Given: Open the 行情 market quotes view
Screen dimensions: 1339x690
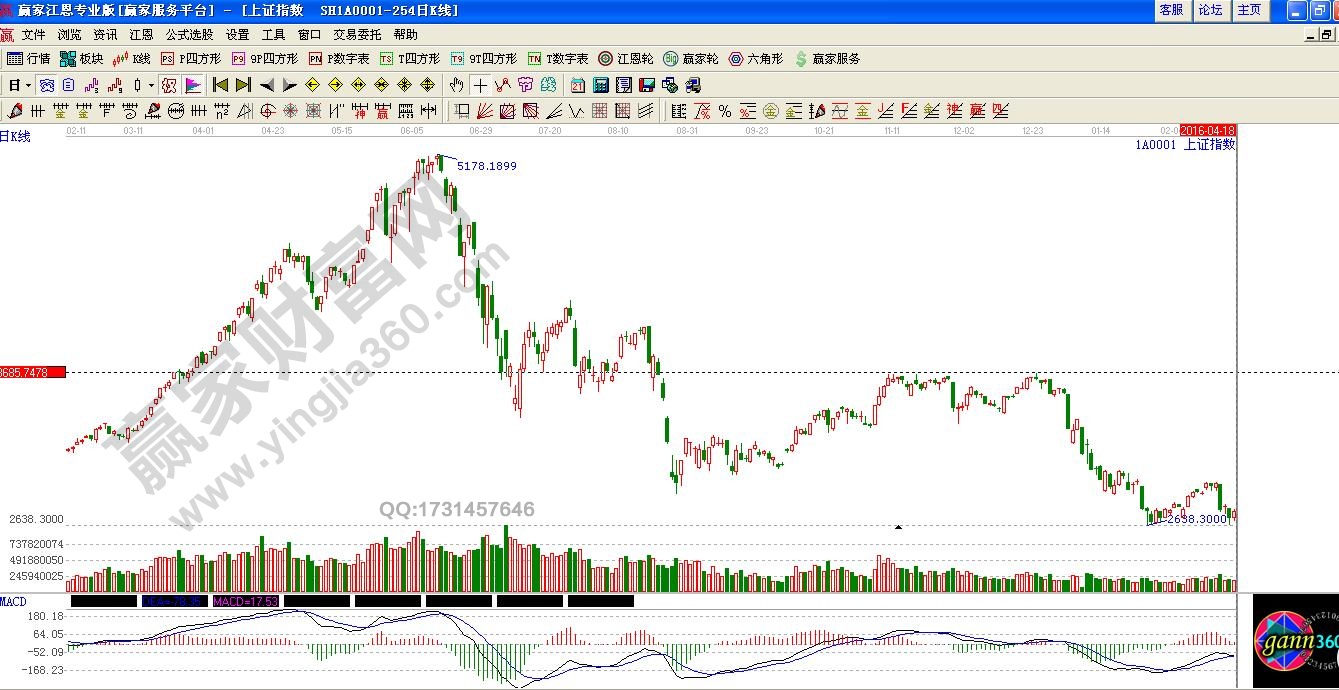Looking at the screenshot, I should click(x=28, y=59).
